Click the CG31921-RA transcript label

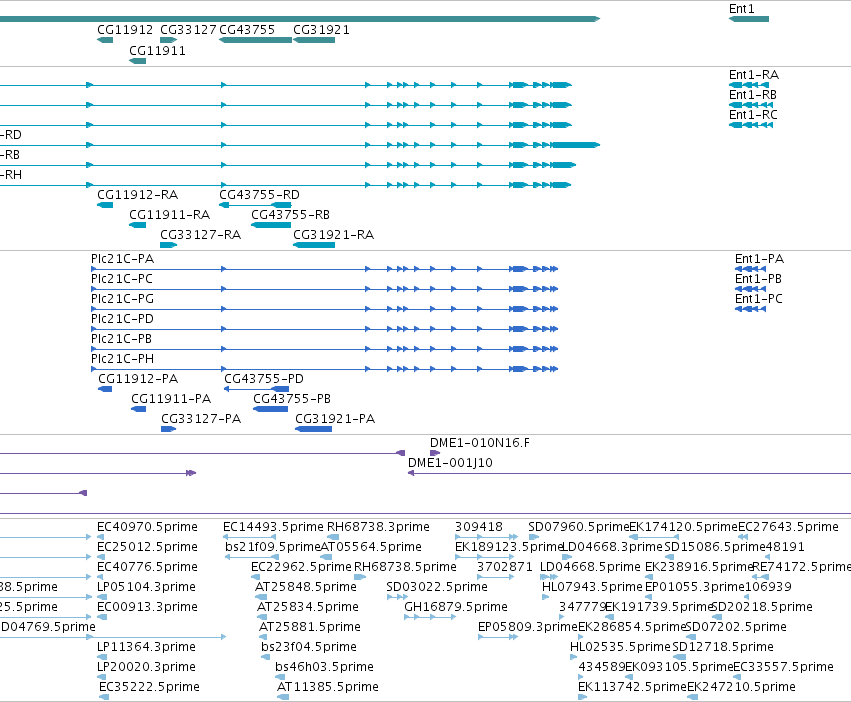point(333,235)
